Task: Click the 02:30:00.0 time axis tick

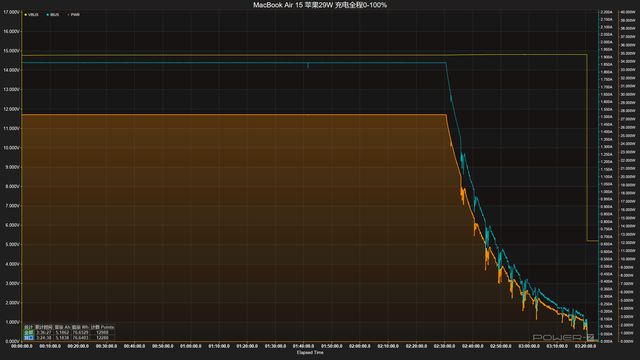Action: click(444, 346)
